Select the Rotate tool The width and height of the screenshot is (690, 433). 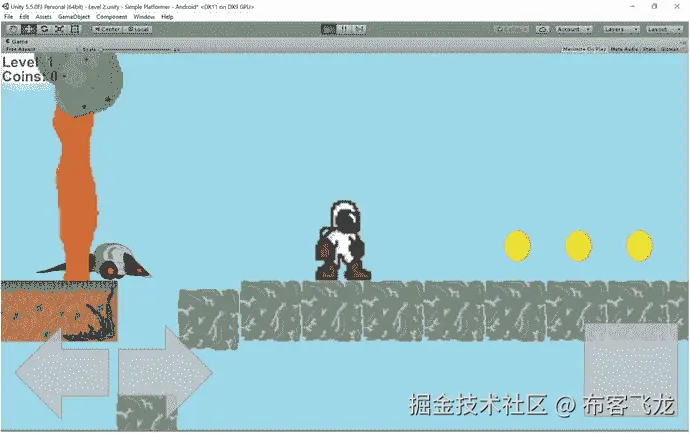[44, 29]
